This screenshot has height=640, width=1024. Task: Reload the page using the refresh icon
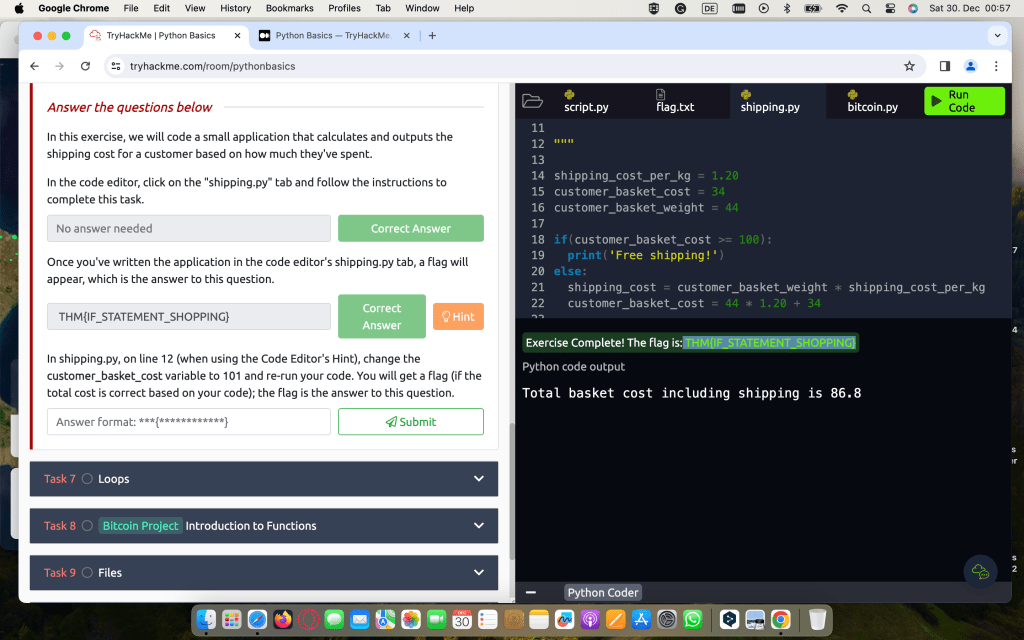(x=85, y=66)
